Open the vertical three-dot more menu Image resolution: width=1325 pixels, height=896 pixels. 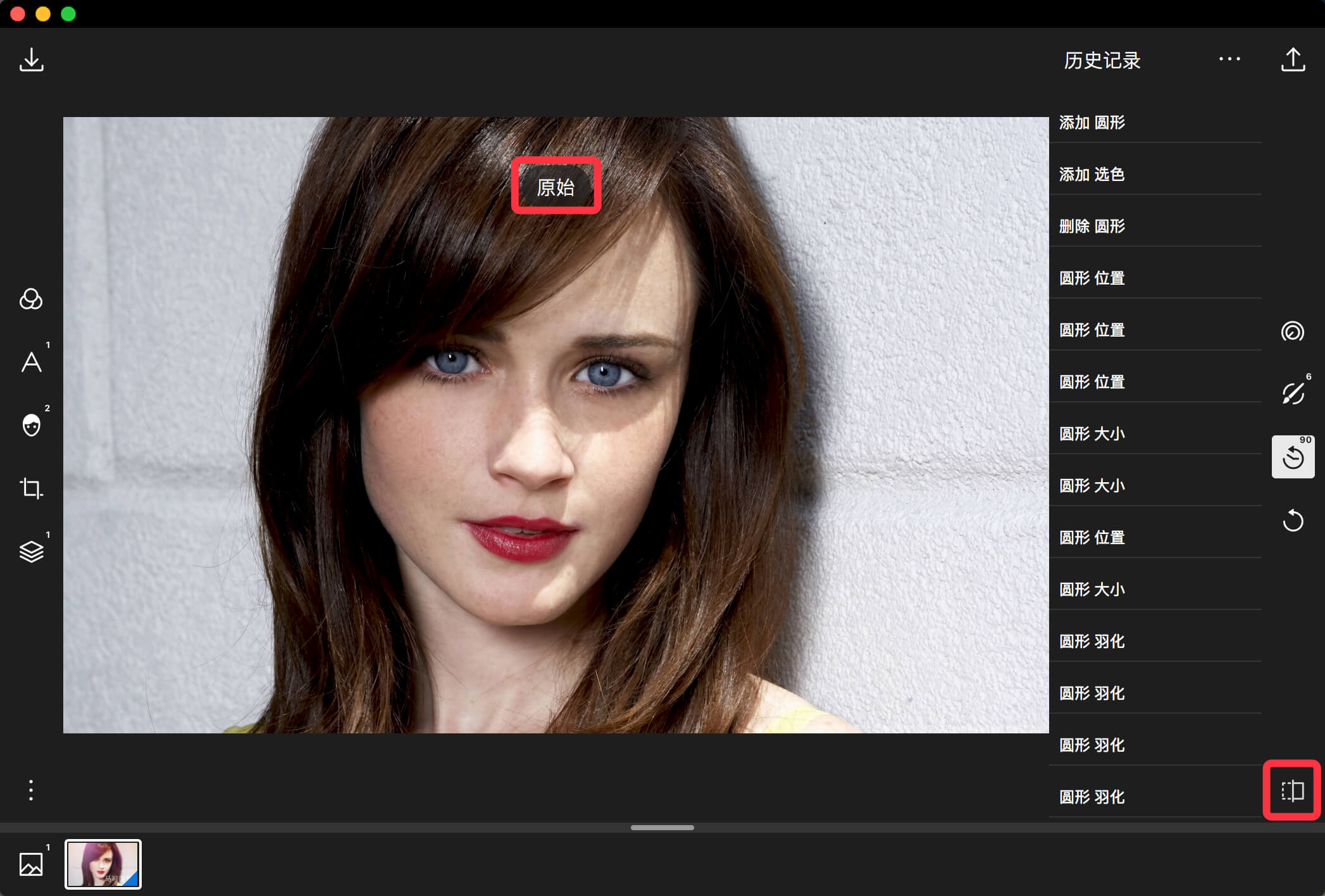(31, 790)
